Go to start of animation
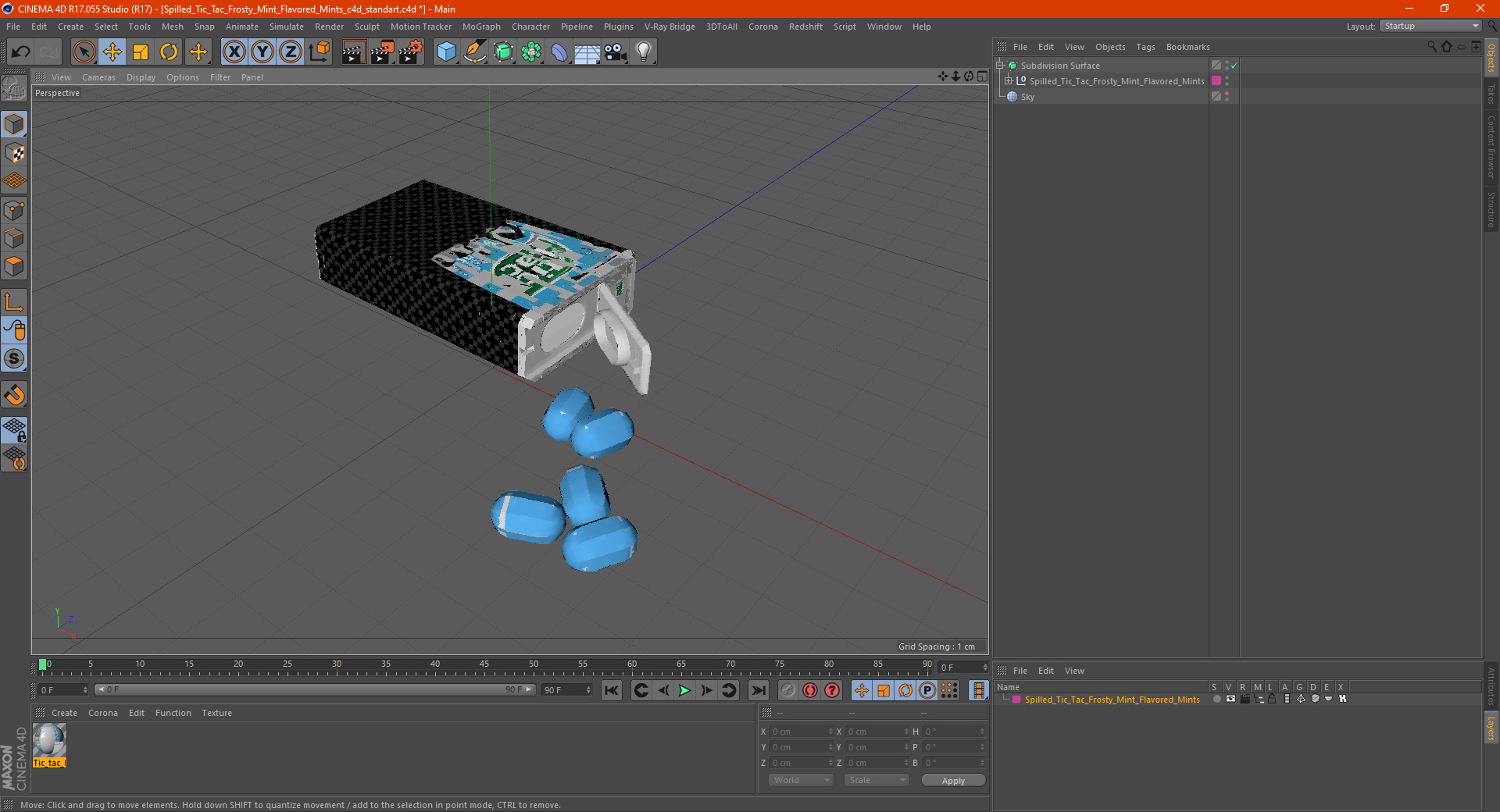The width and height of the screenshot is (1500, 812). click(612, 690)
